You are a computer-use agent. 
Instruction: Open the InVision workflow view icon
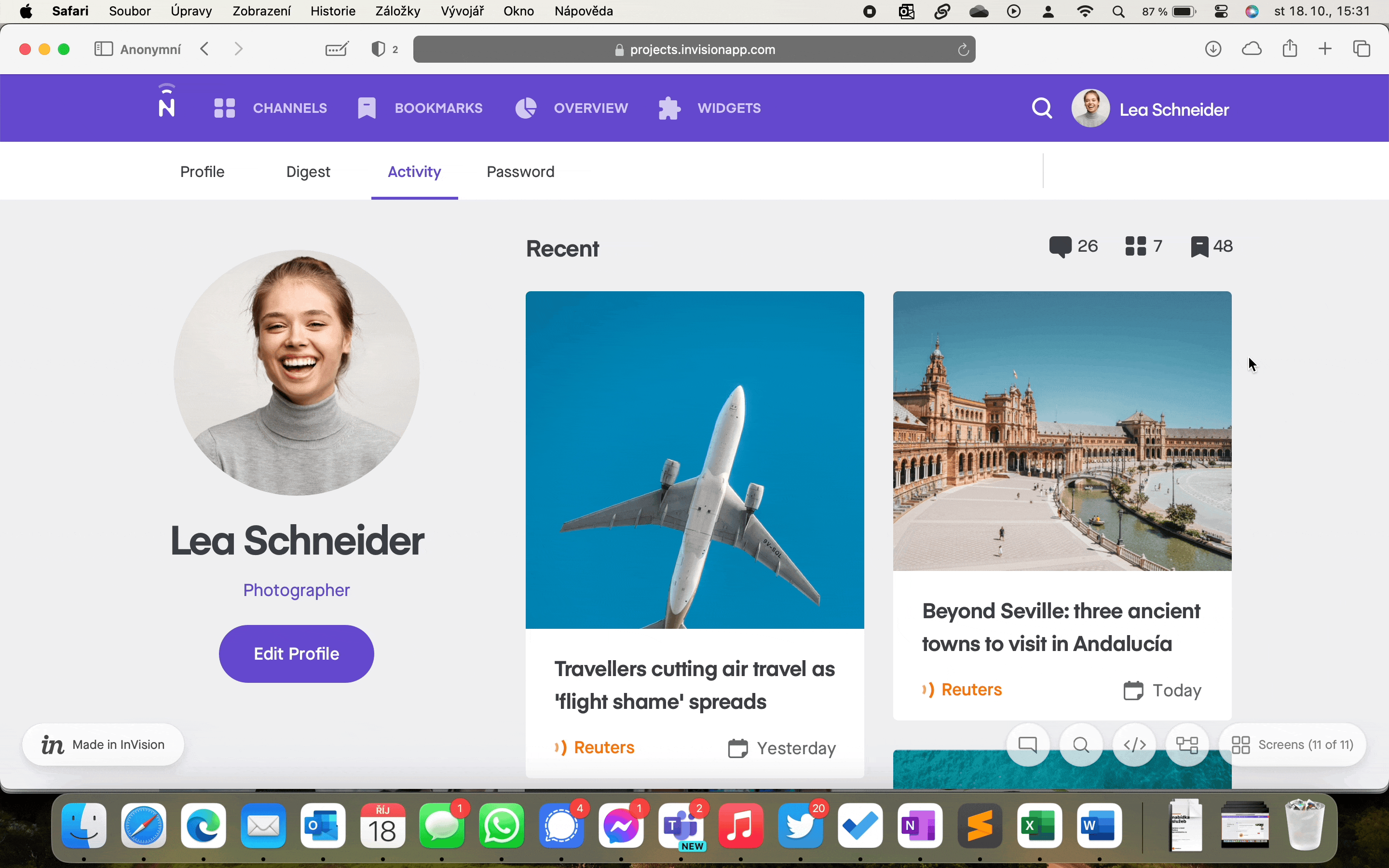(1187, 745)
